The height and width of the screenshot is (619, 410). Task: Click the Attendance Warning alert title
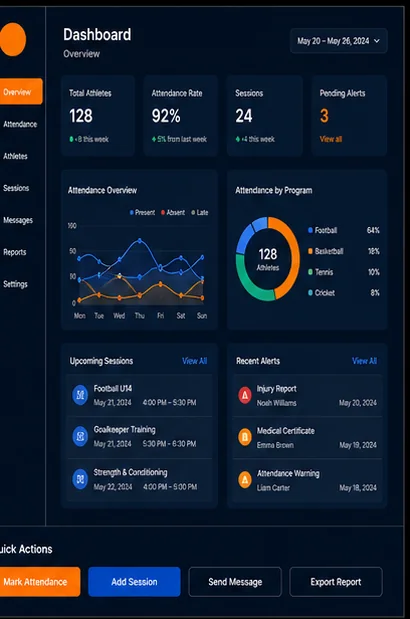tap(288, 473)
